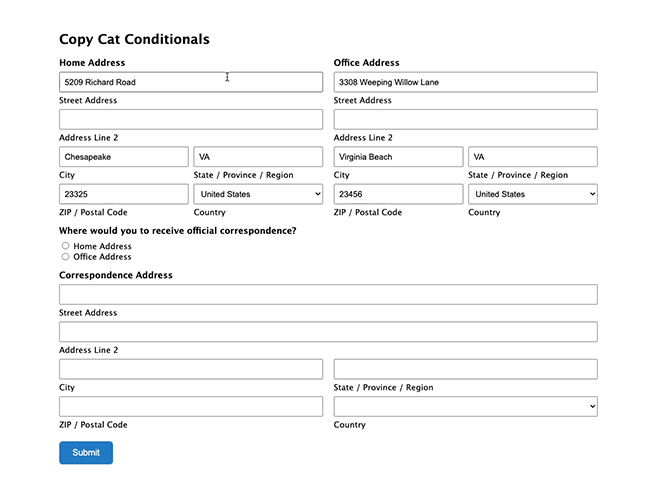Open the Home Address Country dropdown

(258, 194)
